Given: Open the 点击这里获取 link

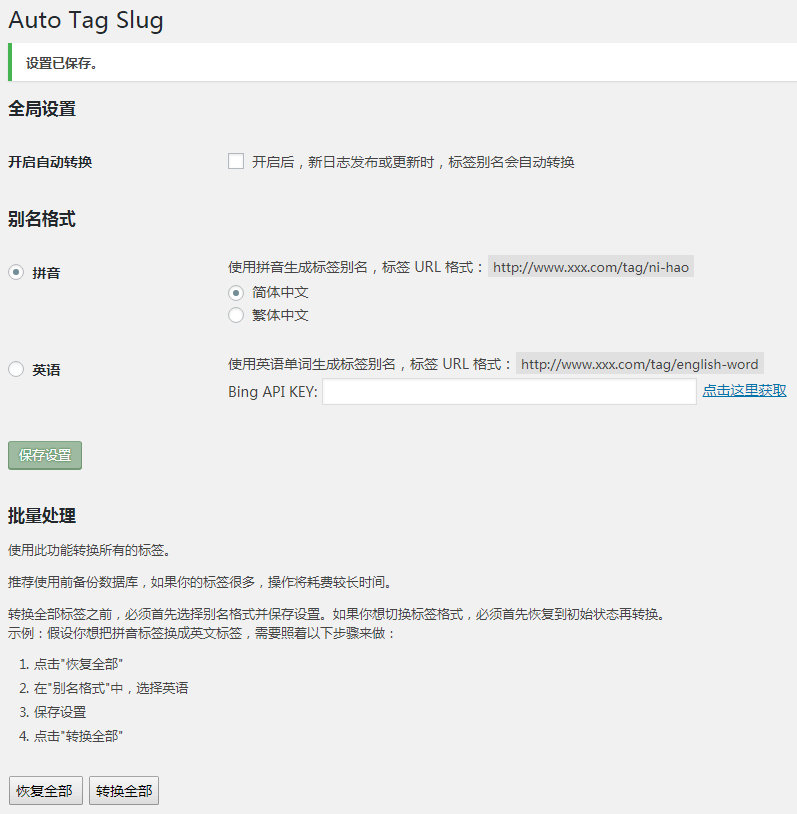Looking at the screenshot, I should [744, 391].
